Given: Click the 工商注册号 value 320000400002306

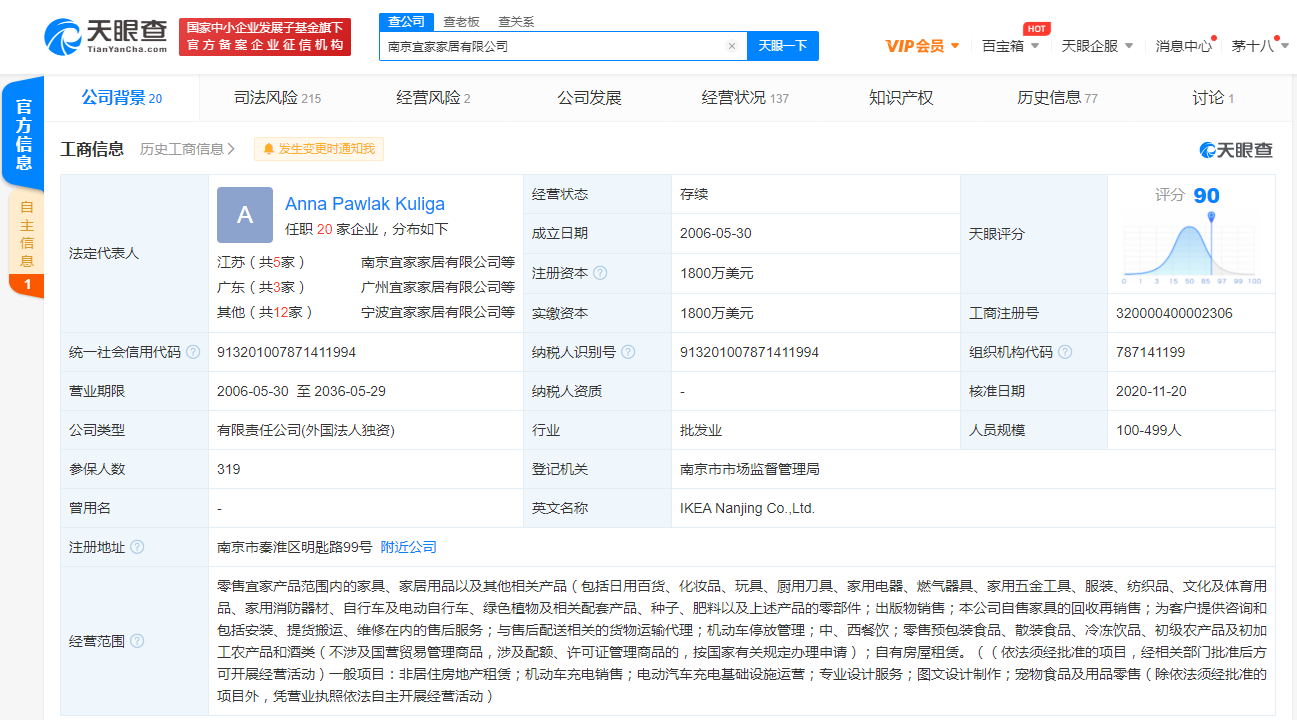Looking at the screenshot, I should [x=1174, y=313].
